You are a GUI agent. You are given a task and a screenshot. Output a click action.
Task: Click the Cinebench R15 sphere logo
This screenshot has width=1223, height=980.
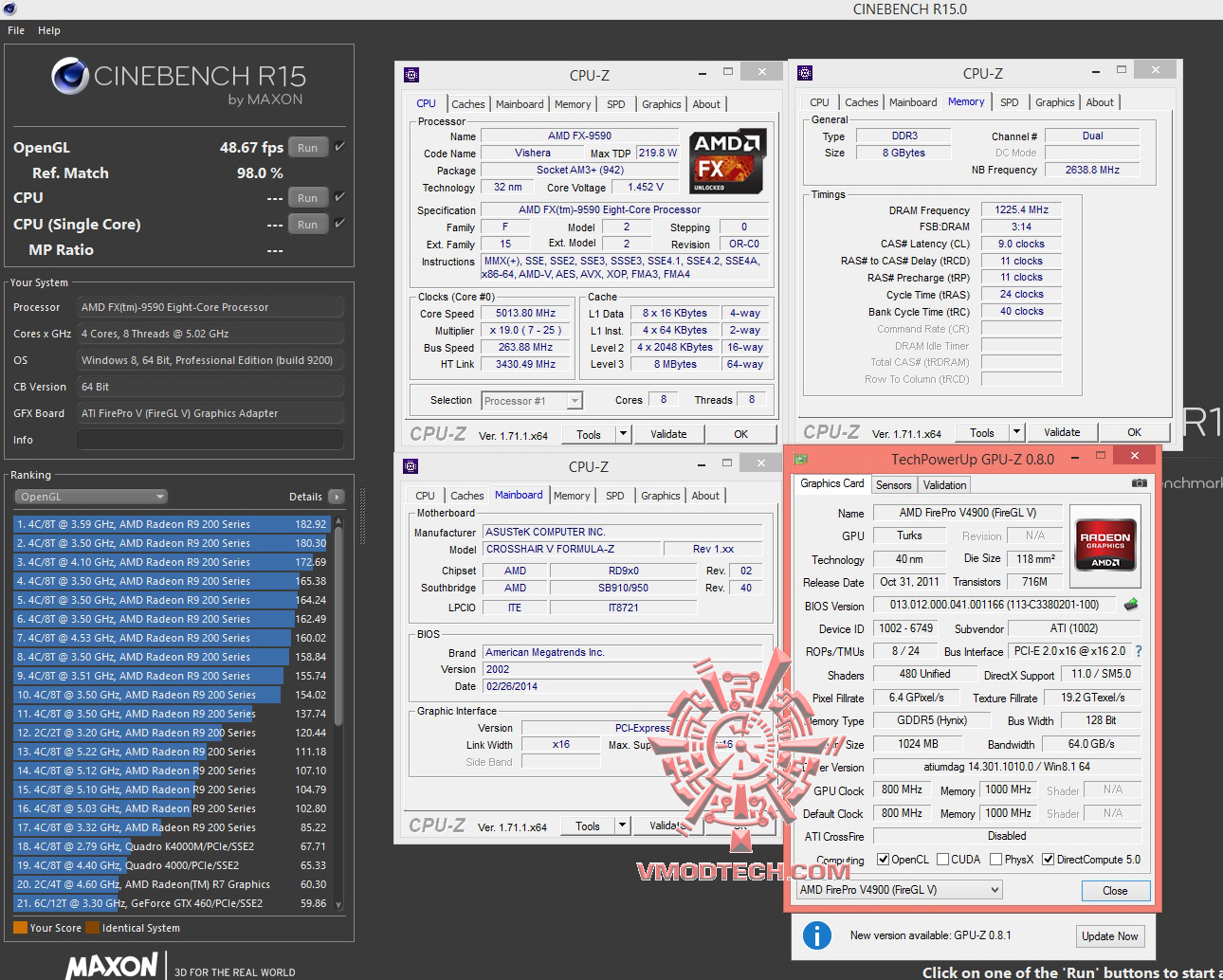pos(70,77)
